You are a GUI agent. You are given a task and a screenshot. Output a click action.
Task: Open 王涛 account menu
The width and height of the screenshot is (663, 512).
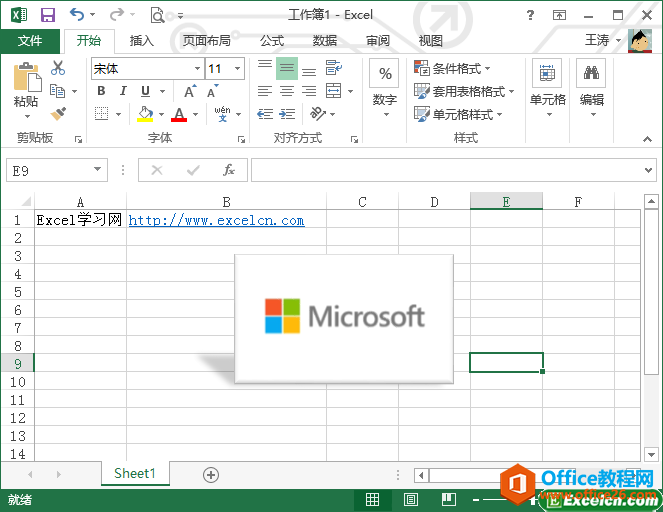603,41
